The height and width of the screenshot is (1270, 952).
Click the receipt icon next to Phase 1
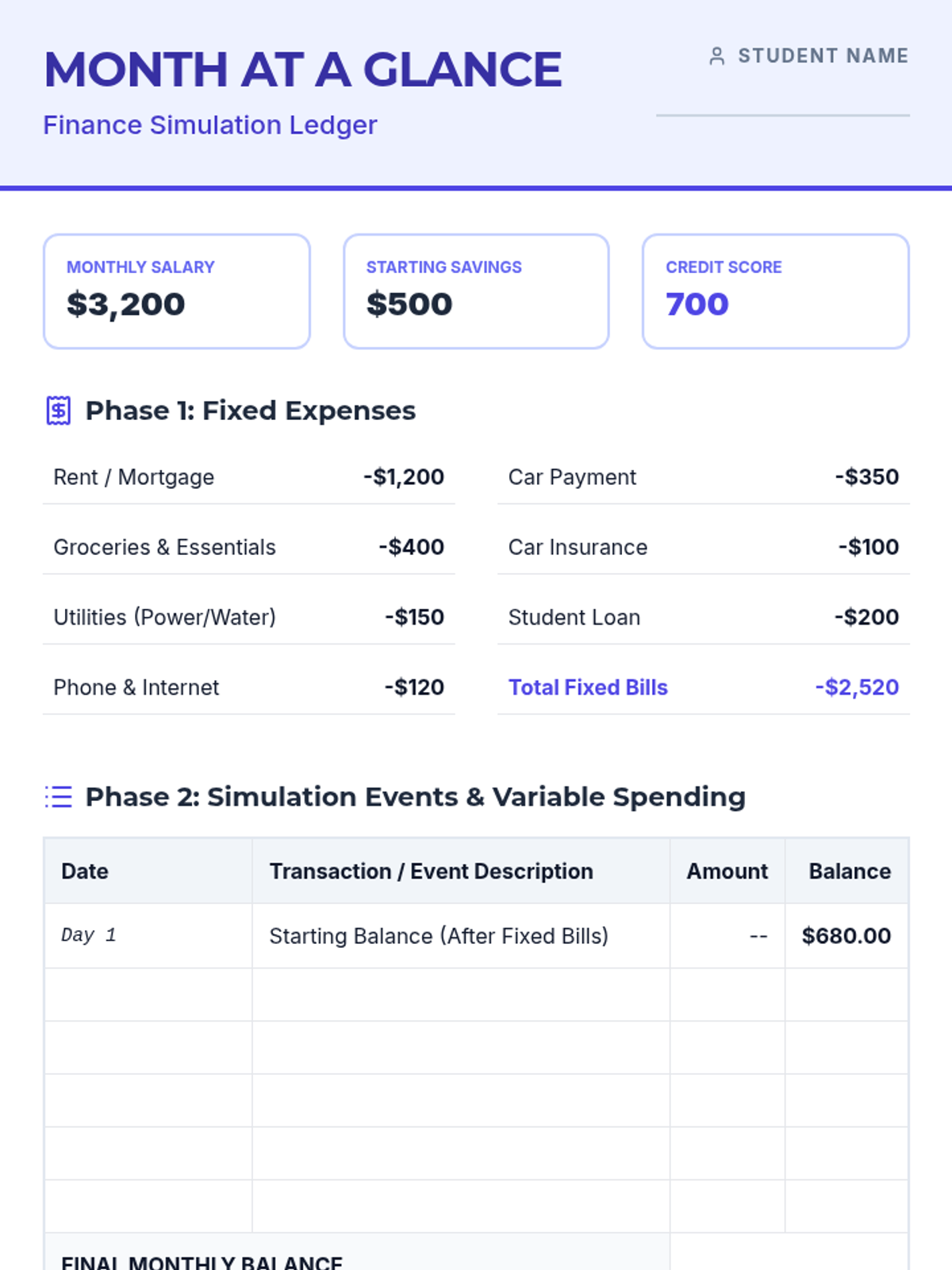coord(59,411)
